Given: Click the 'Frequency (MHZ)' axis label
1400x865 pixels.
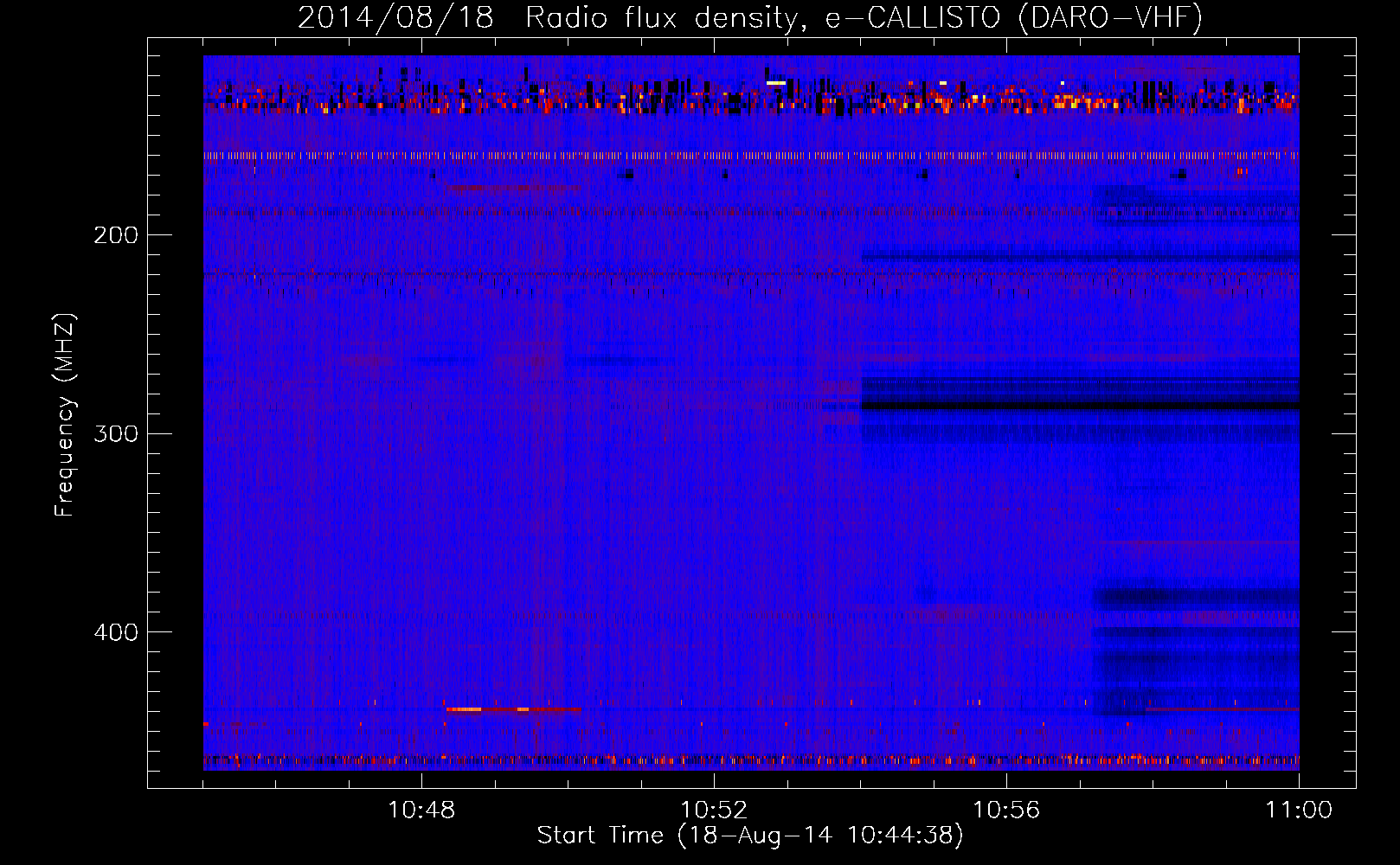Looking at the screenshot, I should (65, 414).
